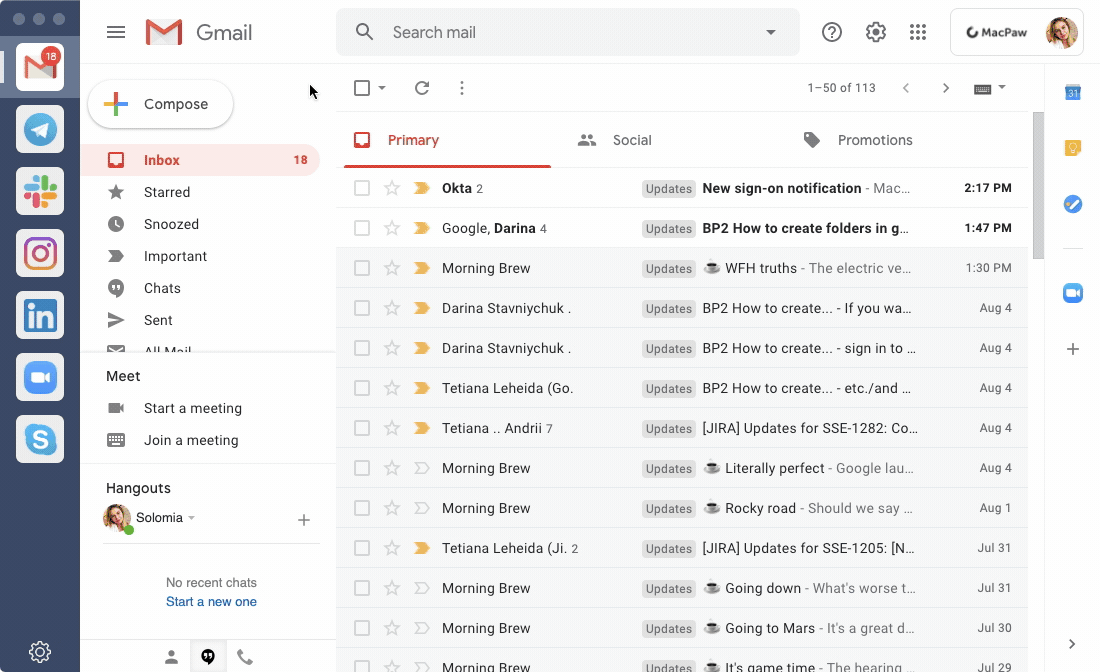Click the Start a new one chat link

(210, 601)
